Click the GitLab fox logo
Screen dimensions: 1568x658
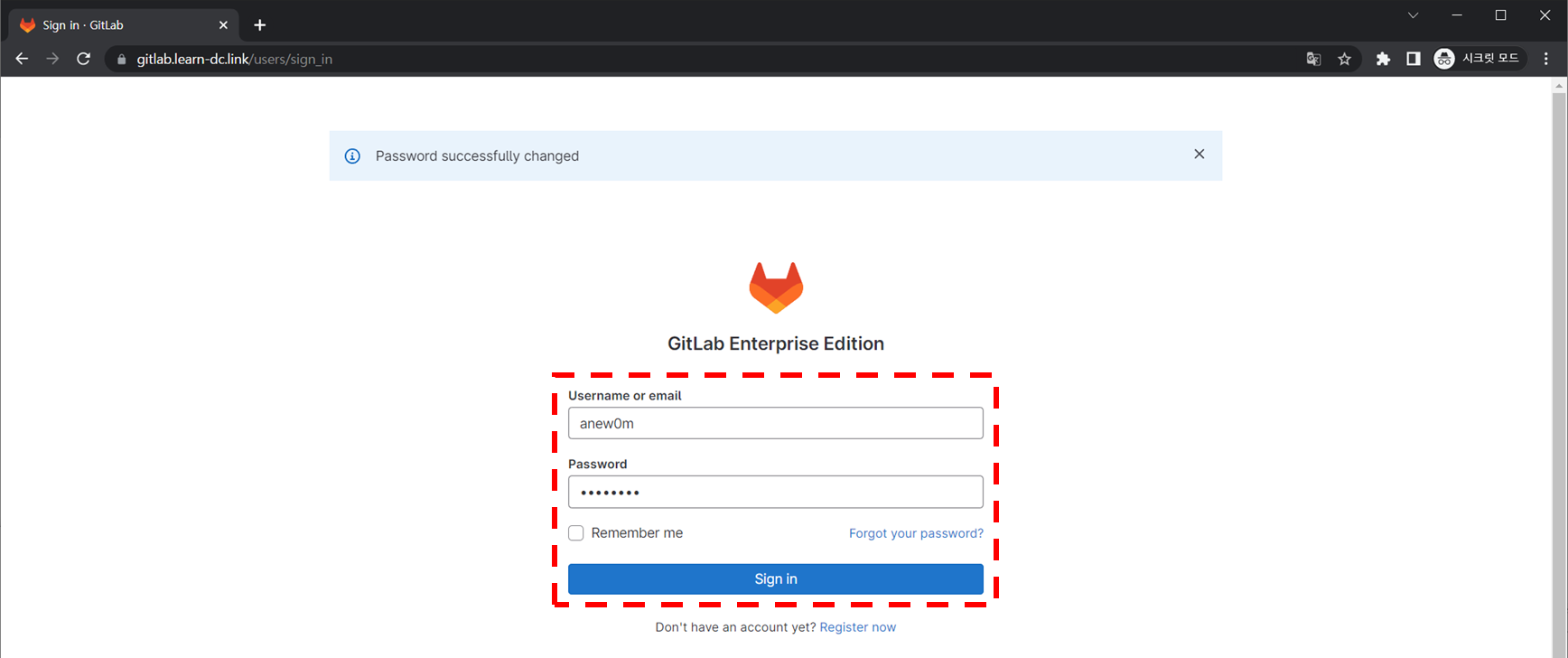pos(776,287)
